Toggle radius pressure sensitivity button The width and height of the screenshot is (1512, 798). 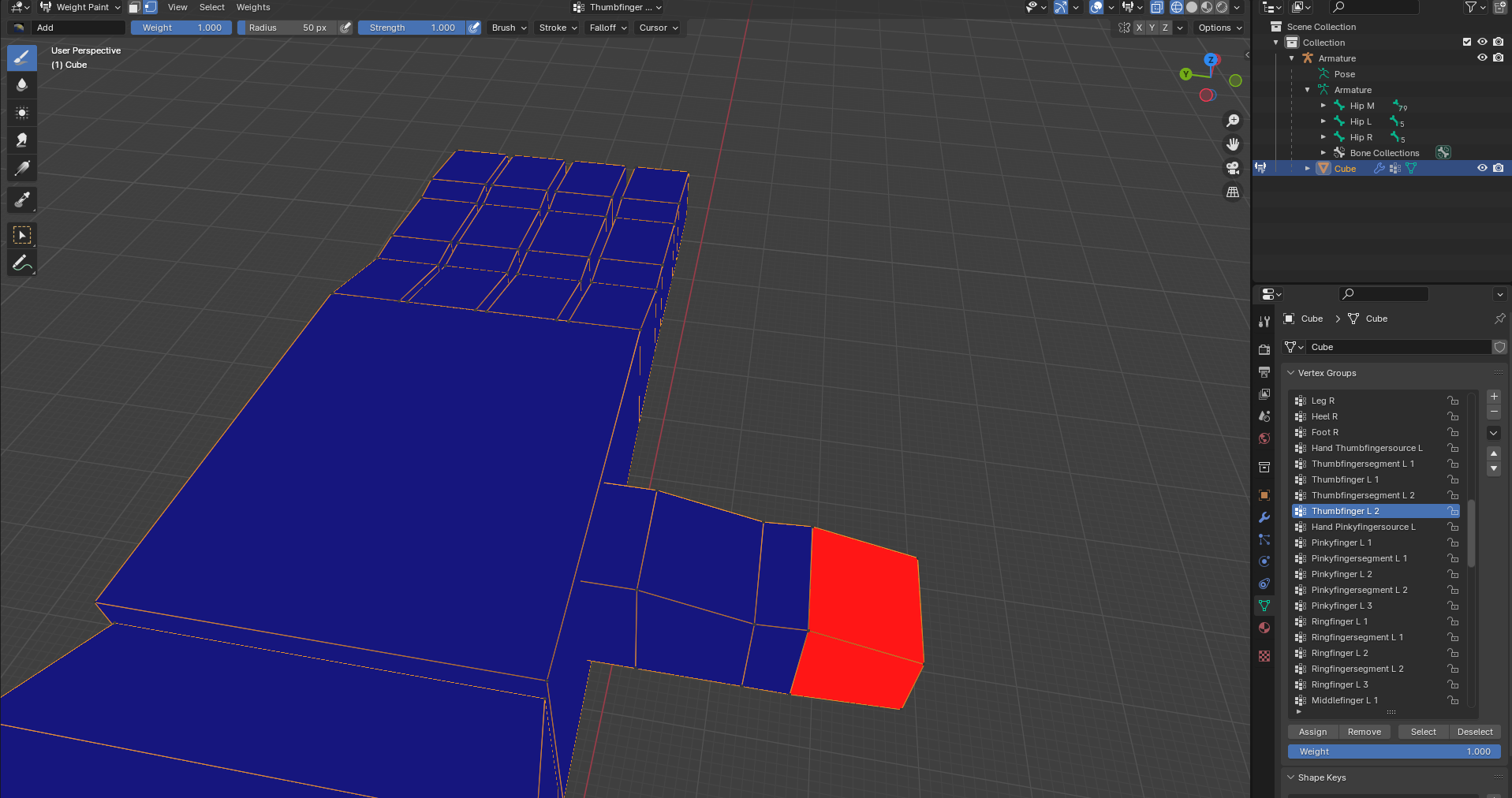(345, 28)
